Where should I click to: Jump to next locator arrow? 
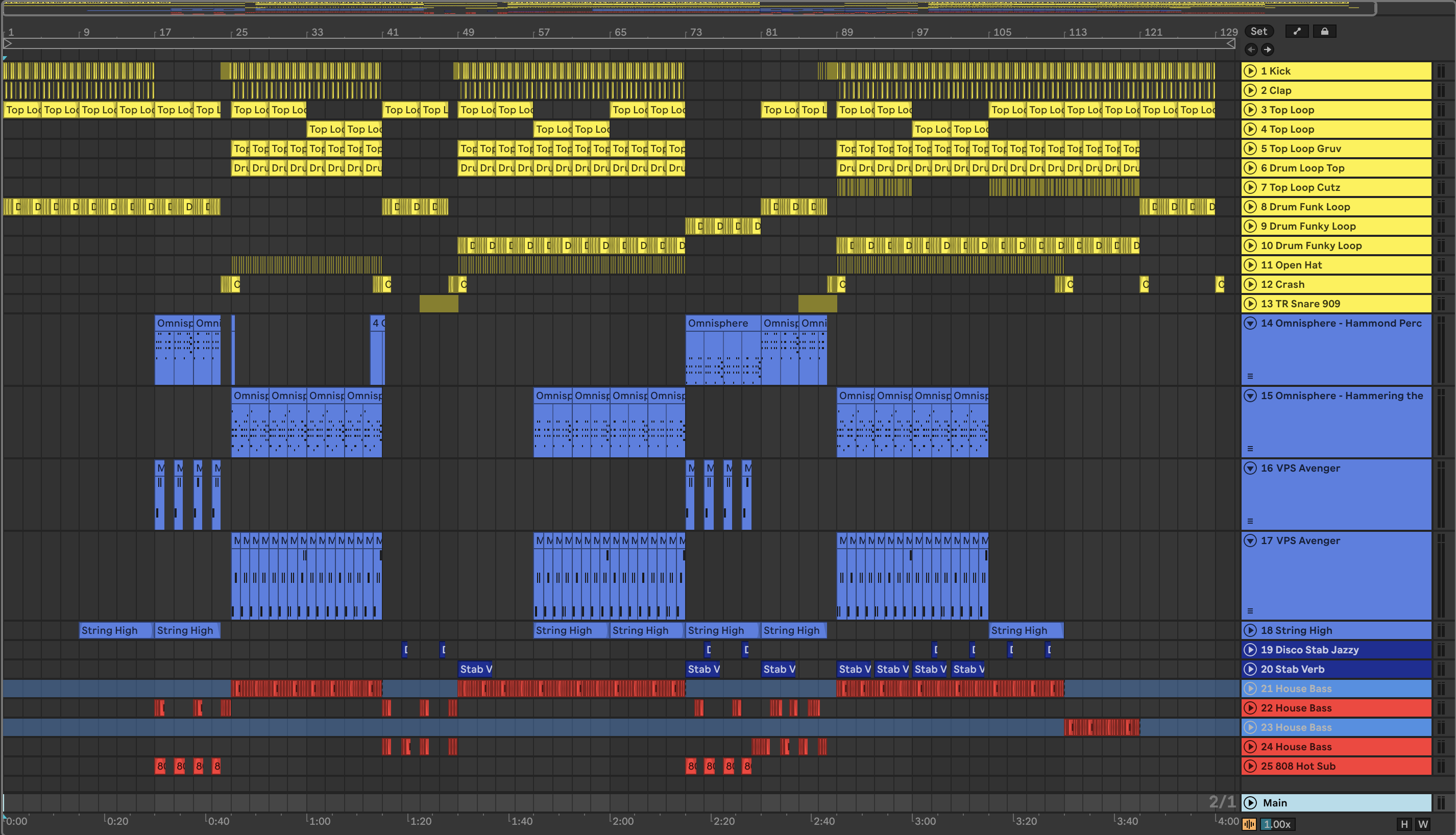pyautogui.click(x=1267, y=50)
